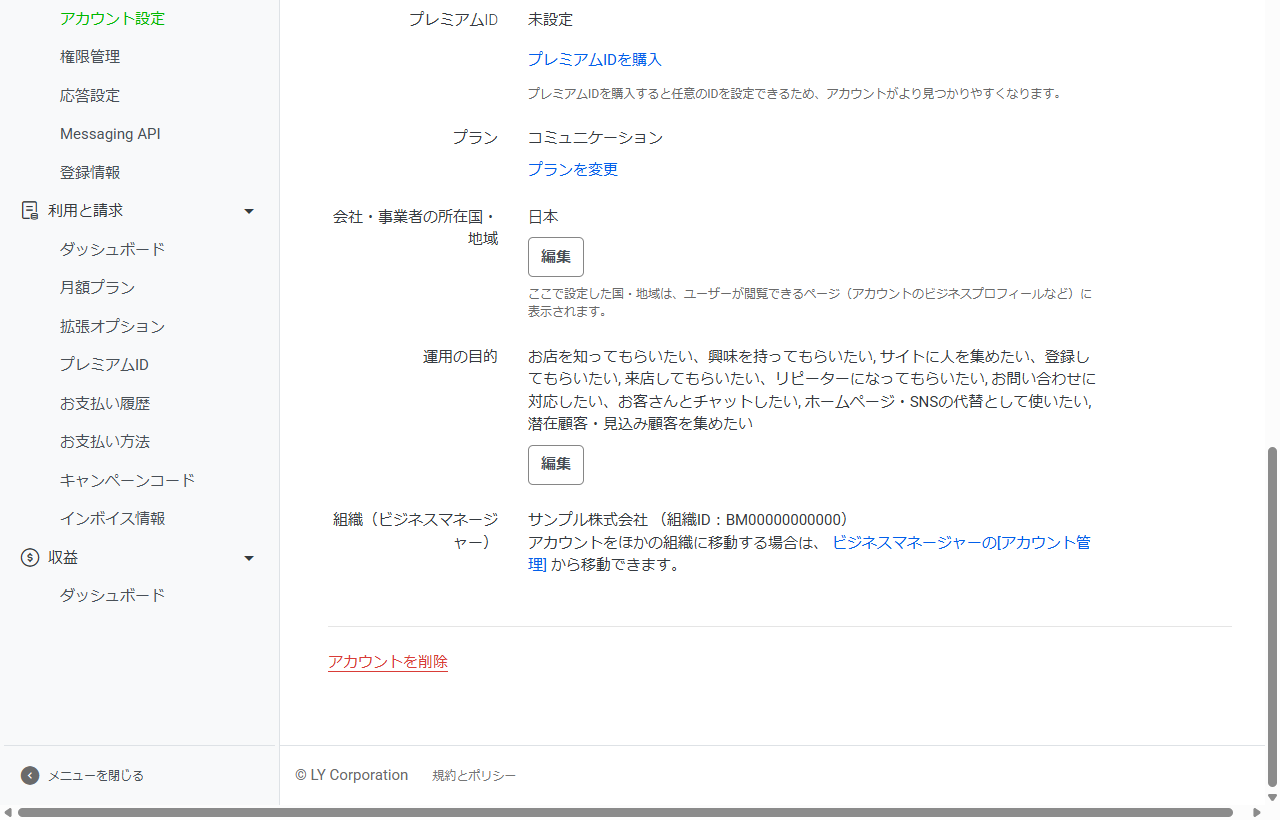The height and width of the screenshot is (820, 1280).
Task: Click the 日本 country value
Action: click(543, 217)
